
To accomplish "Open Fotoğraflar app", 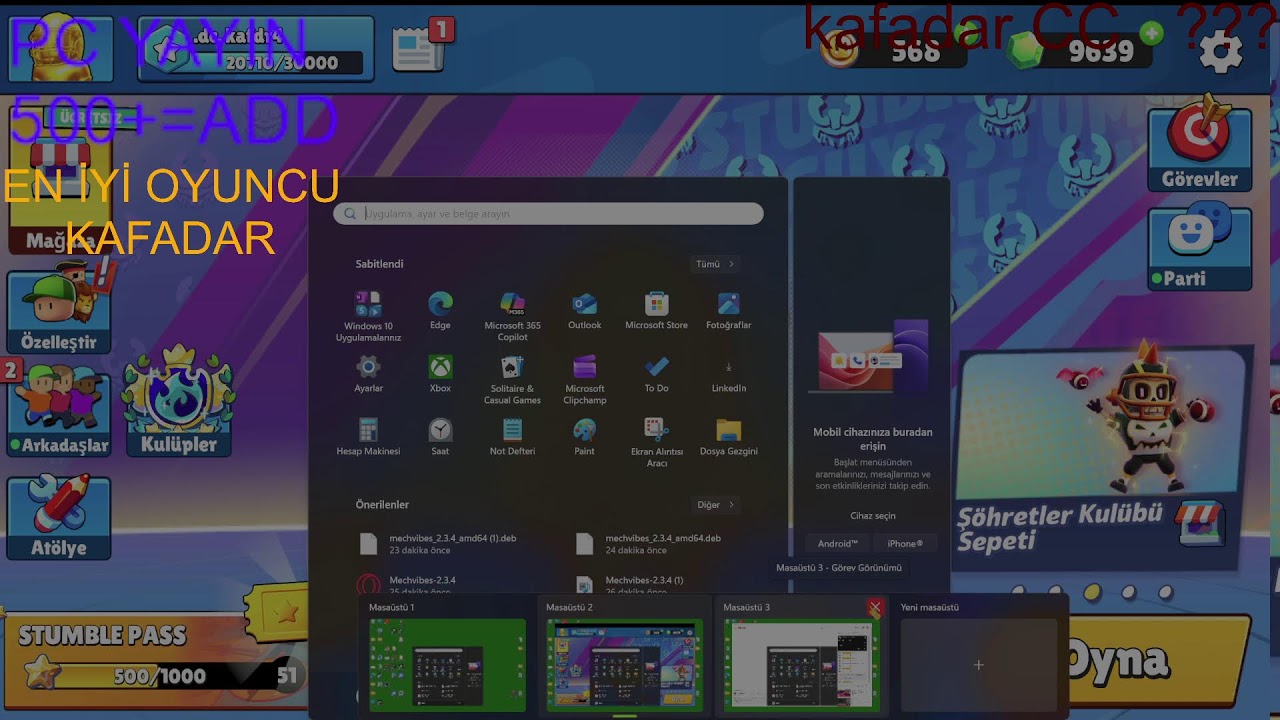I will pyautogui.click(x=728, y=311).
